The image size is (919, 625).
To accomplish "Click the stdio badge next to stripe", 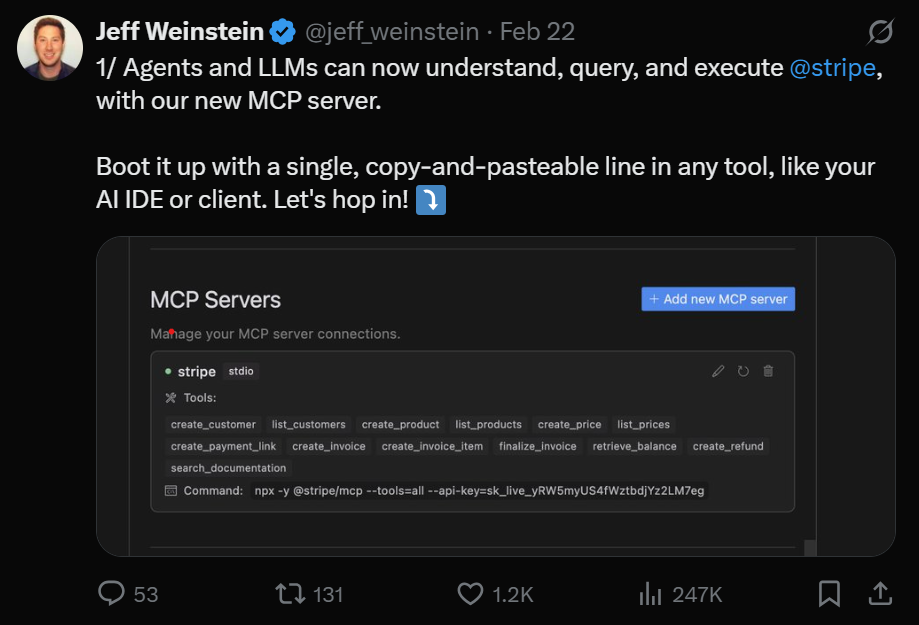I will [241, 371].
